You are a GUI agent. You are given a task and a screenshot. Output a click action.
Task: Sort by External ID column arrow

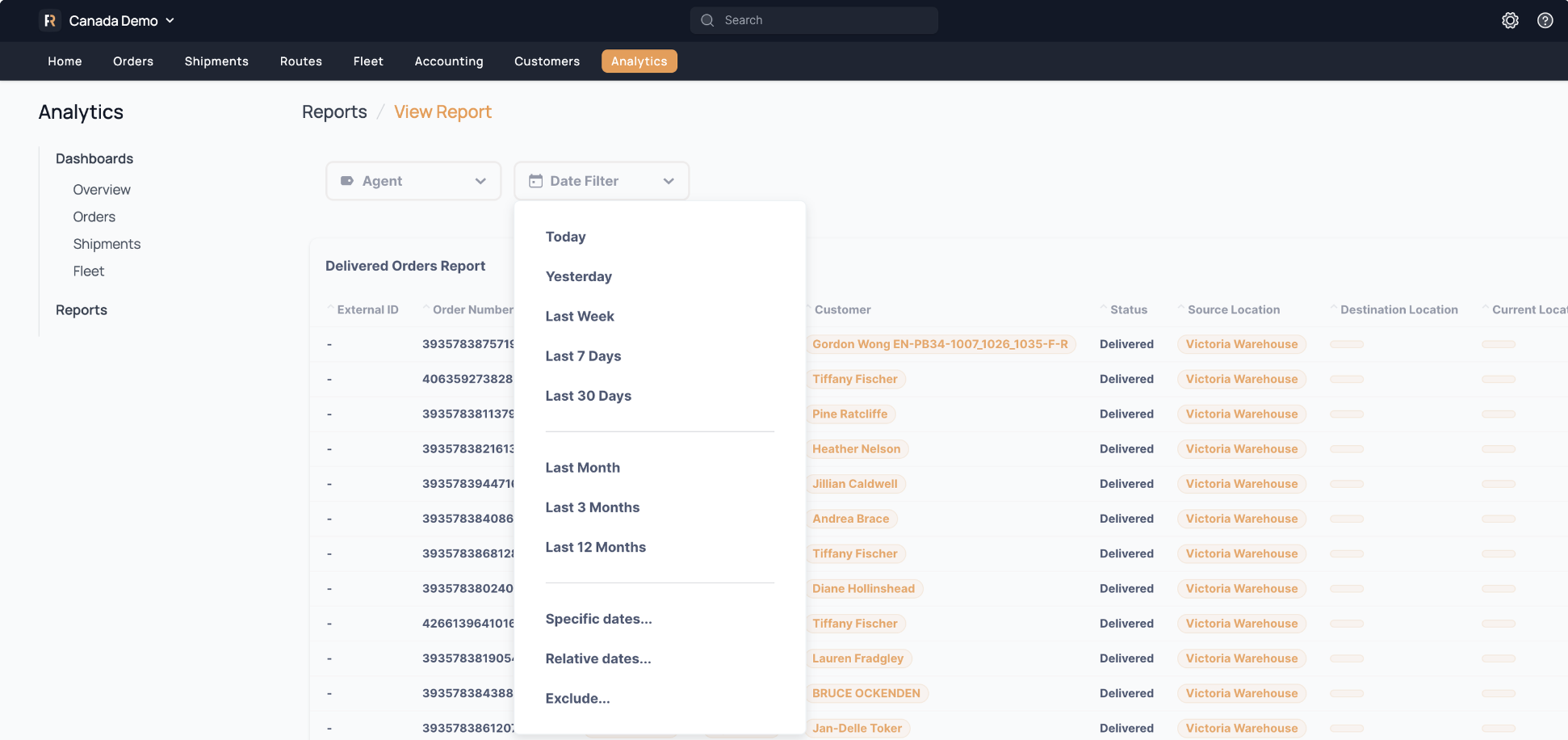pyautogui.click(x=331, y=309)
